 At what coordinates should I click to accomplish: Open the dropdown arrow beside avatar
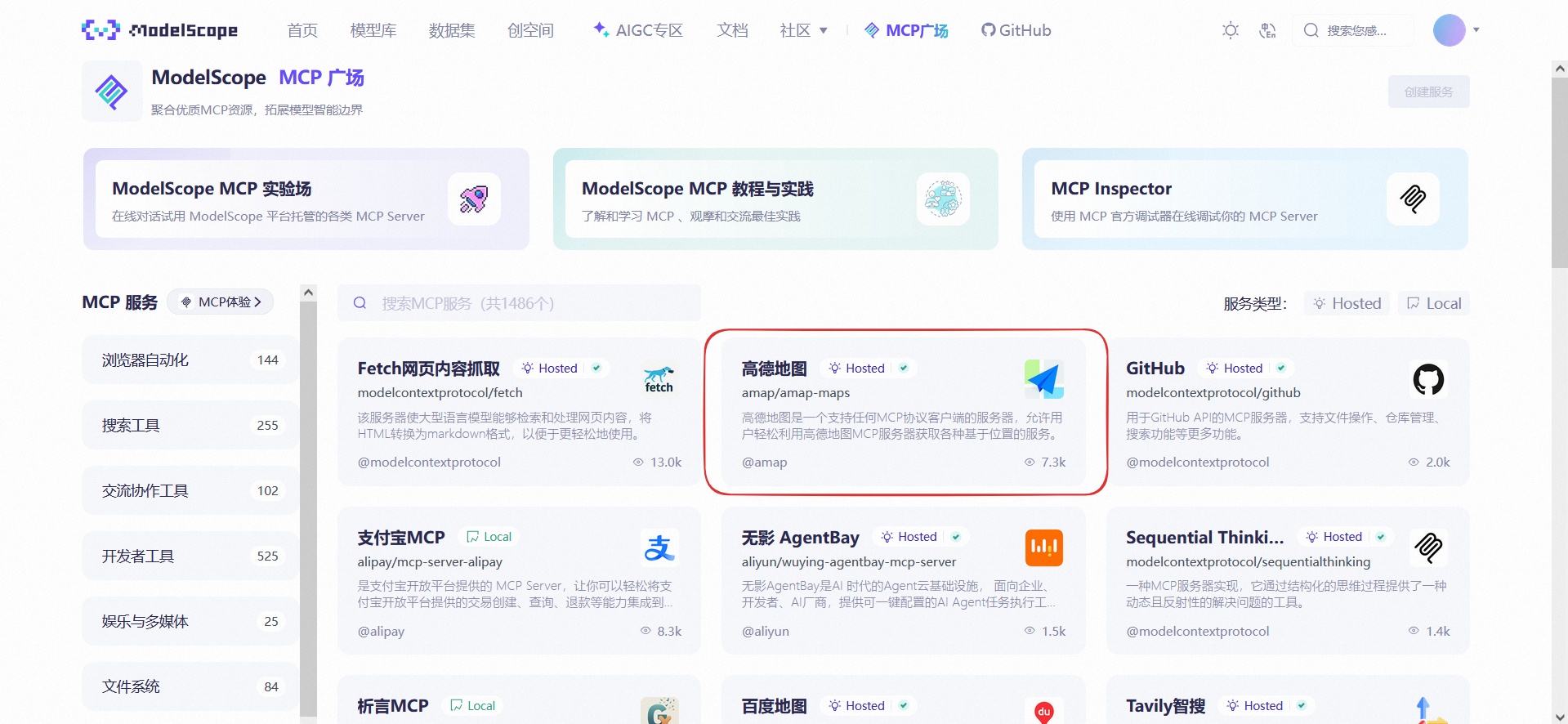coord(1476,30)
